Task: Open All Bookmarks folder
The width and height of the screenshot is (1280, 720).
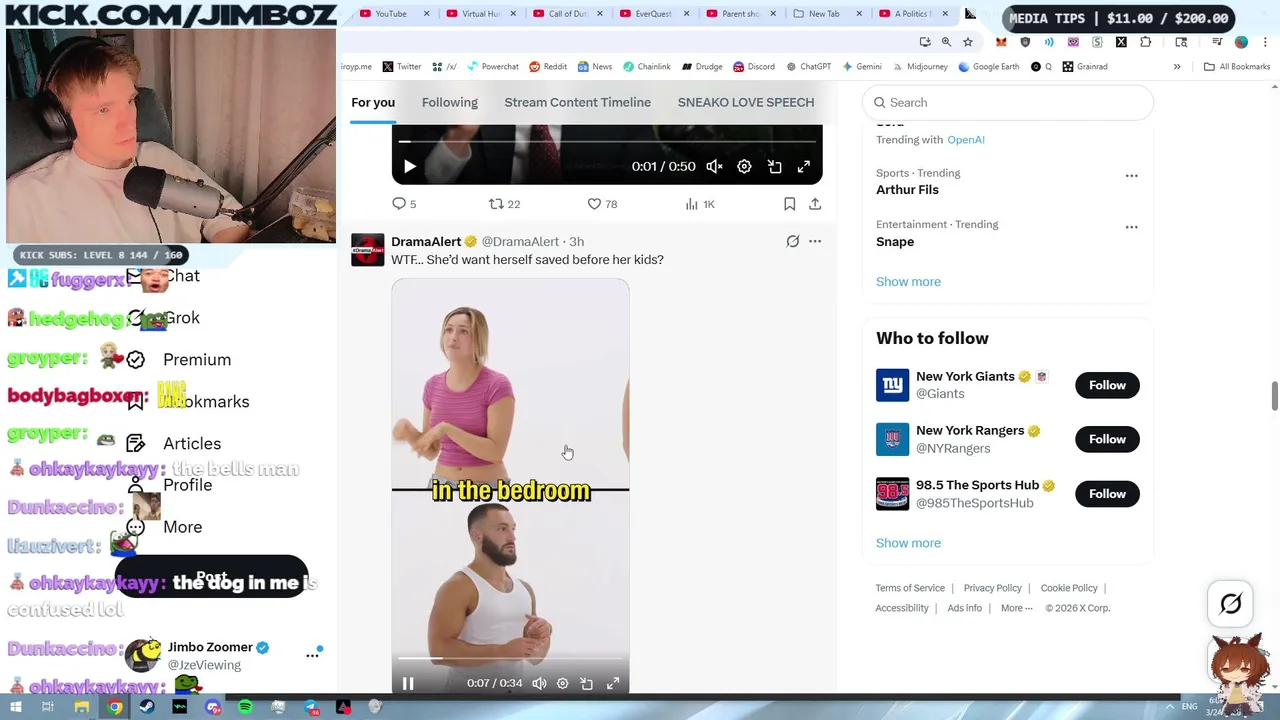Action: click(x=1237, y=67)
